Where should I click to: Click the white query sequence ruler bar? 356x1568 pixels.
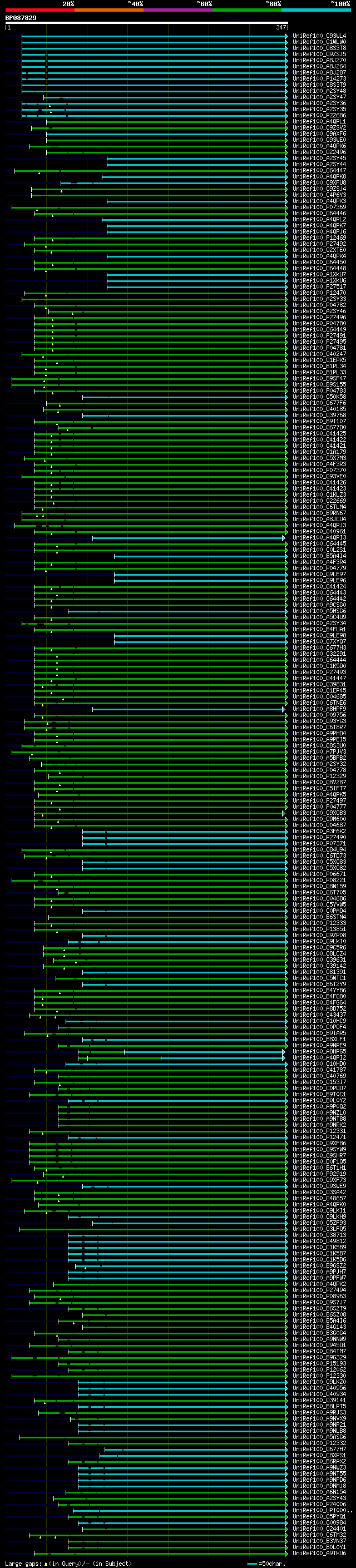147,22
